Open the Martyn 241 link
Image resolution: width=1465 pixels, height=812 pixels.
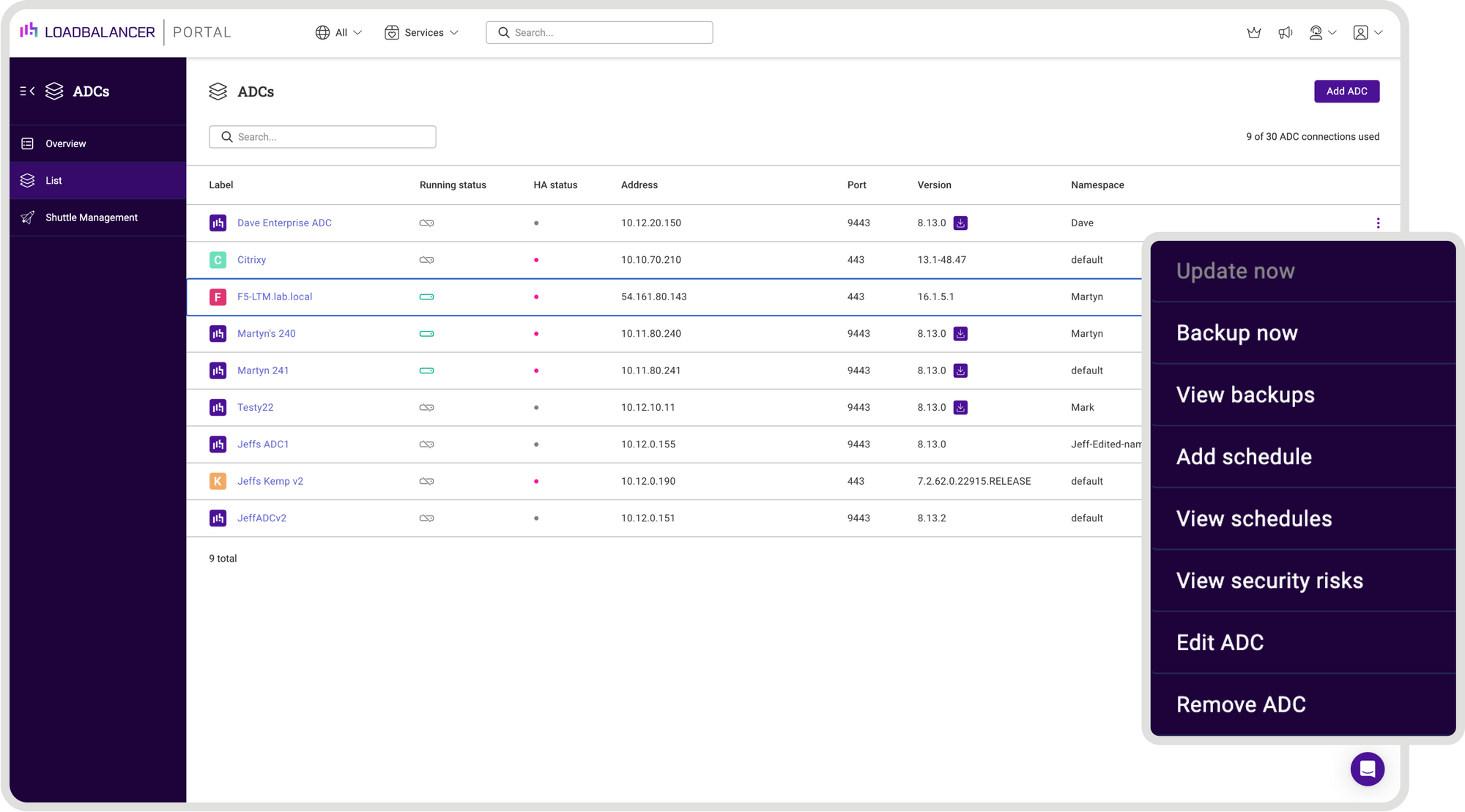tap(263, 370)
